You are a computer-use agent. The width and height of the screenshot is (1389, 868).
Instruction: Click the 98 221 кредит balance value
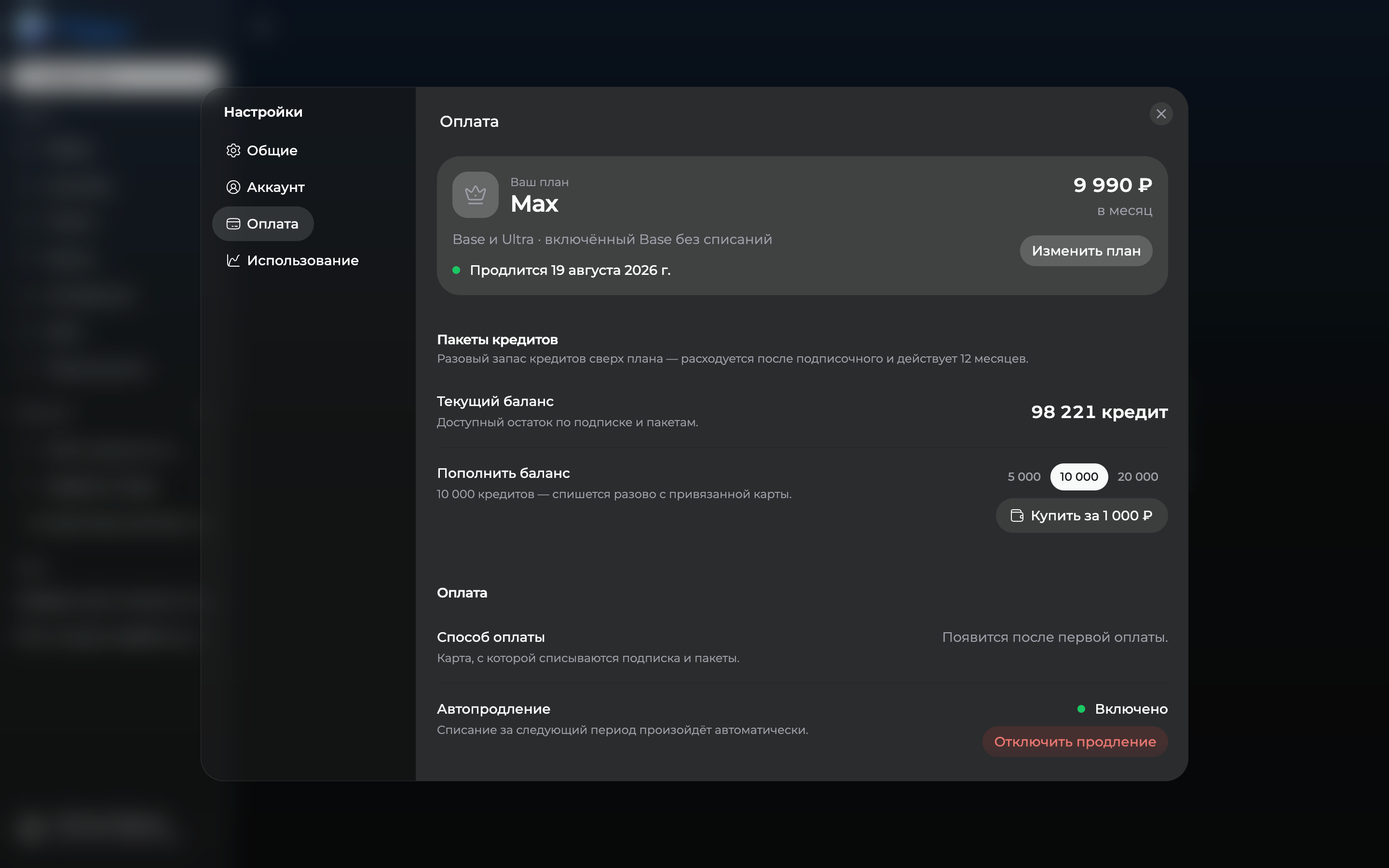click(x=1099, y=412)
